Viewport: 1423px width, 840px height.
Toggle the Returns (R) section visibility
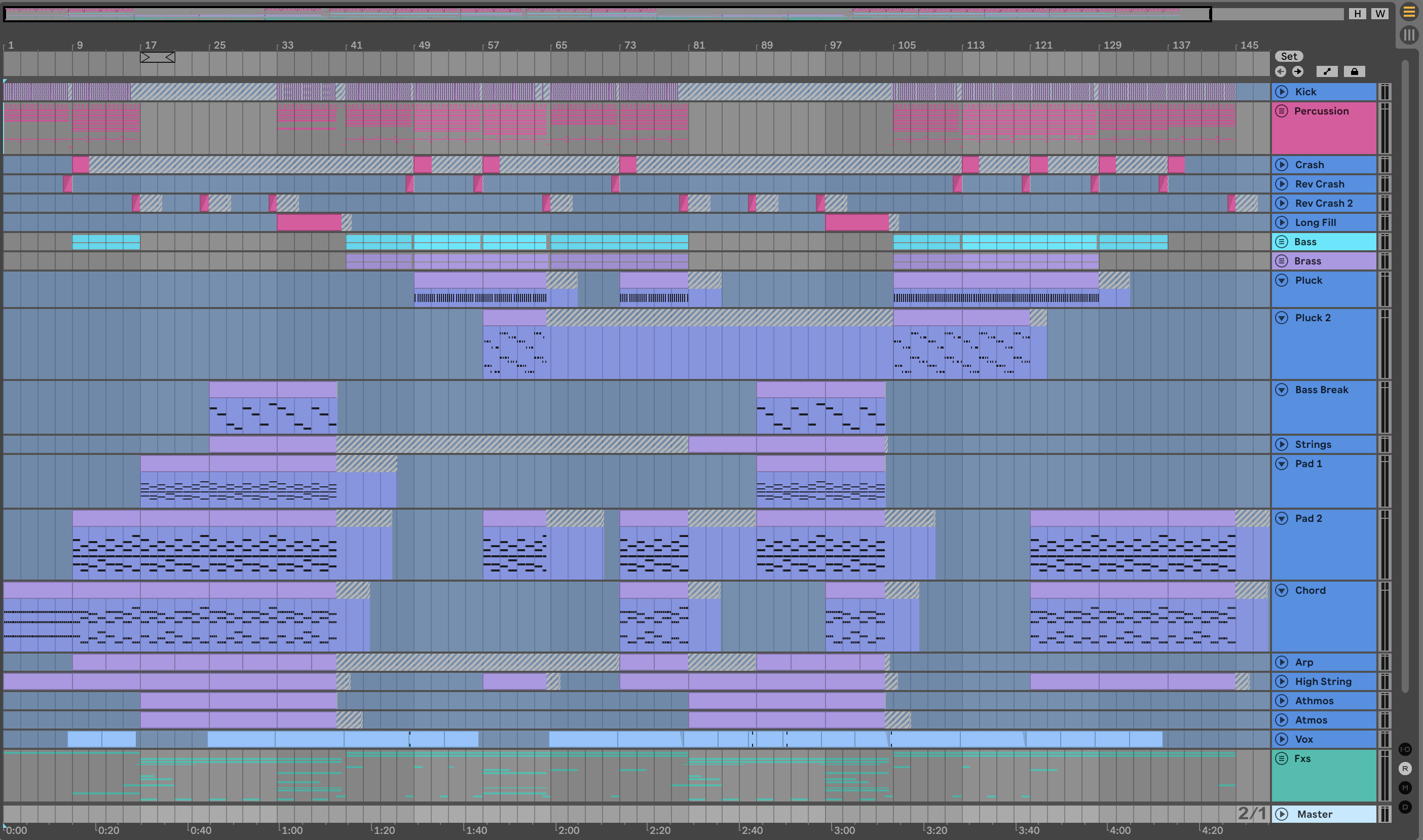1405,769
